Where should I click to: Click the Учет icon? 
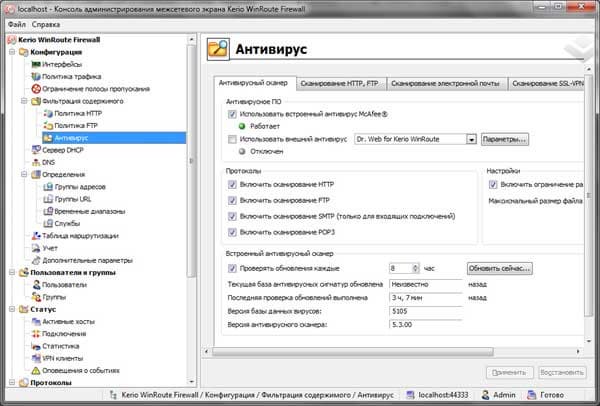36,248
